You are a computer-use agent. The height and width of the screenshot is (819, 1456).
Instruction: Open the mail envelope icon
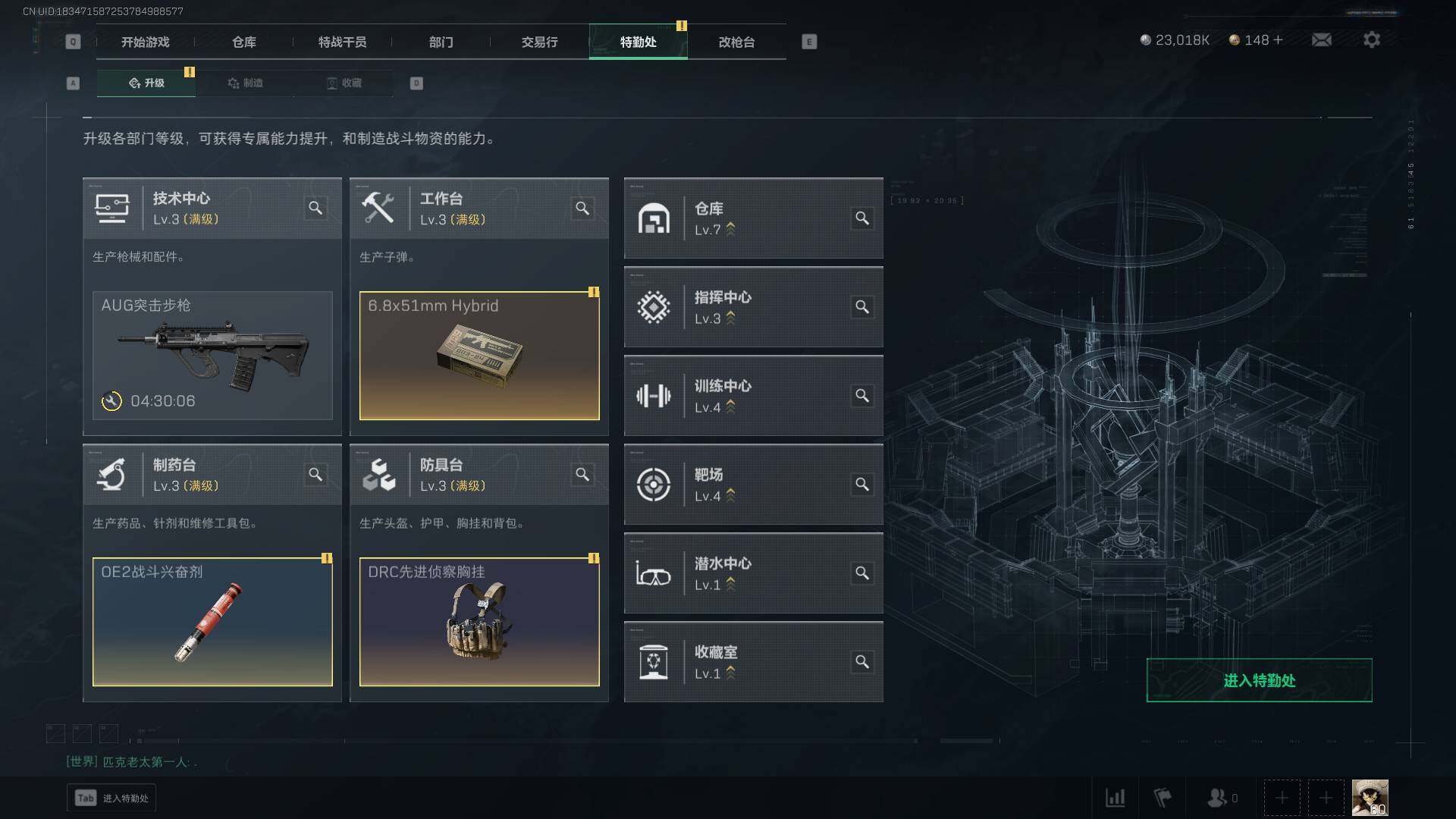[1321, 39]
